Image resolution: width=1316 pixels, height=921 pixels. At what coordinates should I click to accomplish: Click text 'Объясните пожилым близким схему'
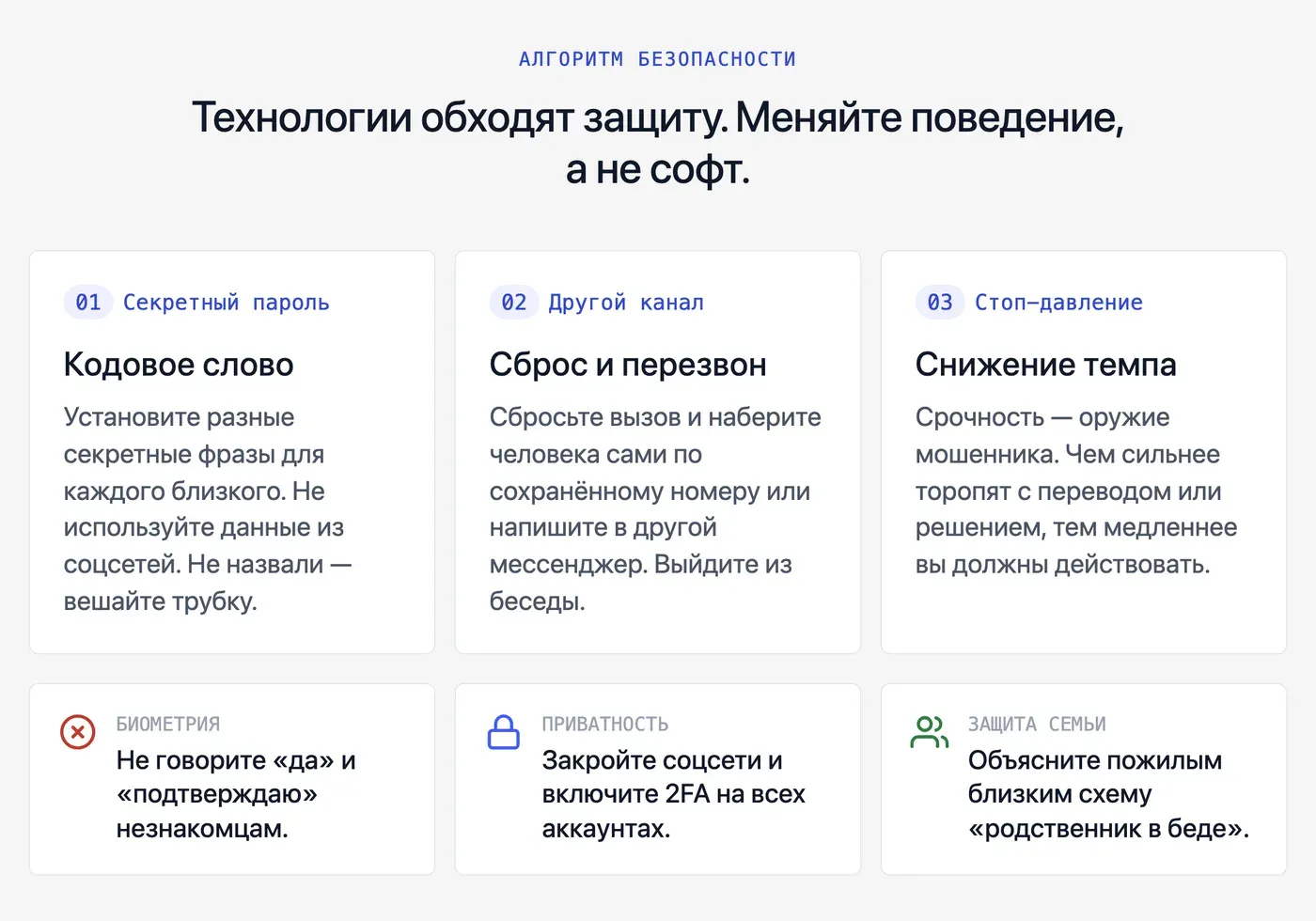pos(1109,794)
